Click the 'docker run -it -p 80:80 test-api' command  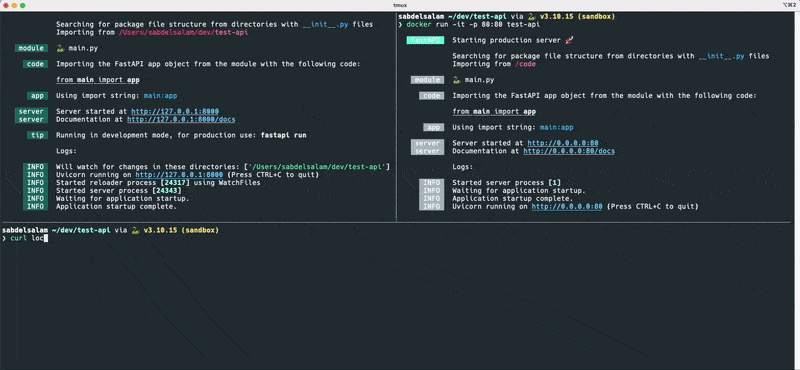pos(473,24)
